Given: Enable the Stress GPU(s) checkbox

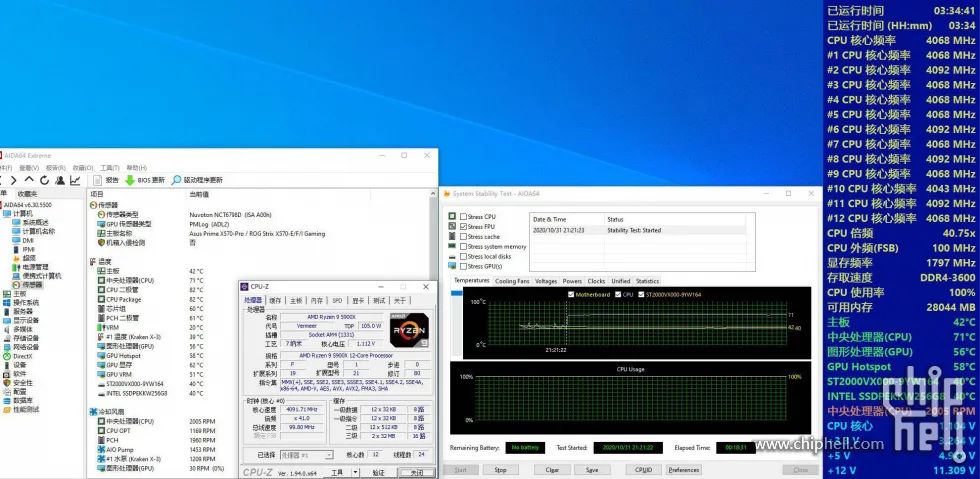Looking at the screenshot, I should click(x=463, y=266).
